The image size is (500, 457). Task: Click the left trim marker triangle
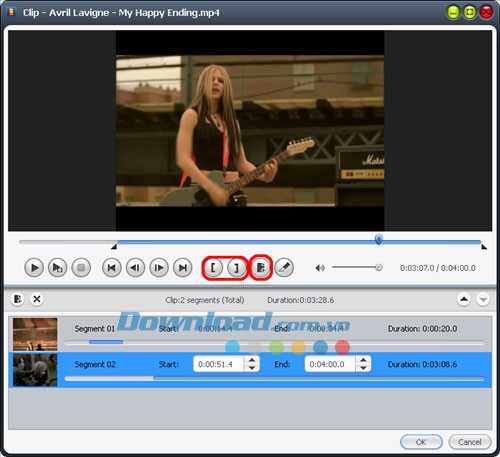114,247
